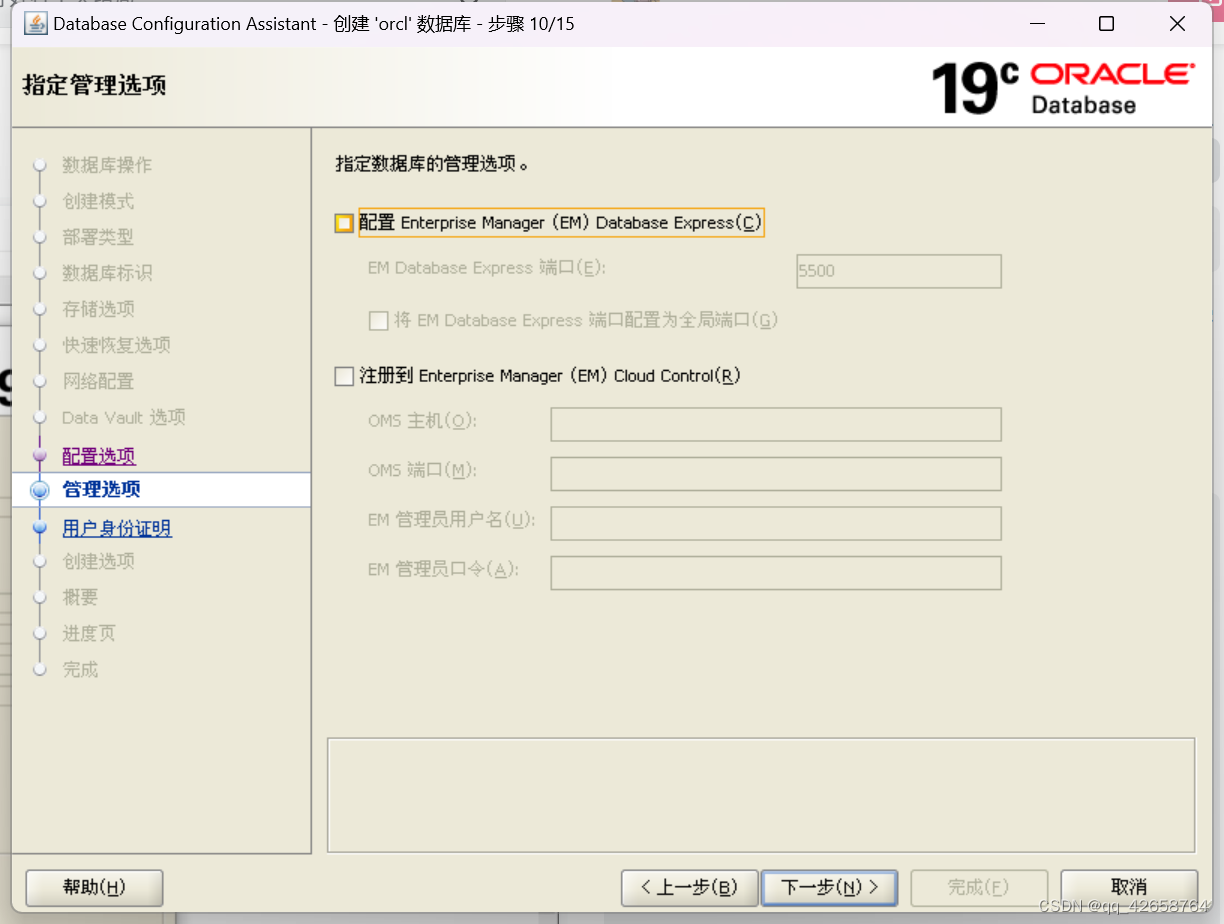
Task: Select 创建选项 step in sidebar
Action: 98,561
